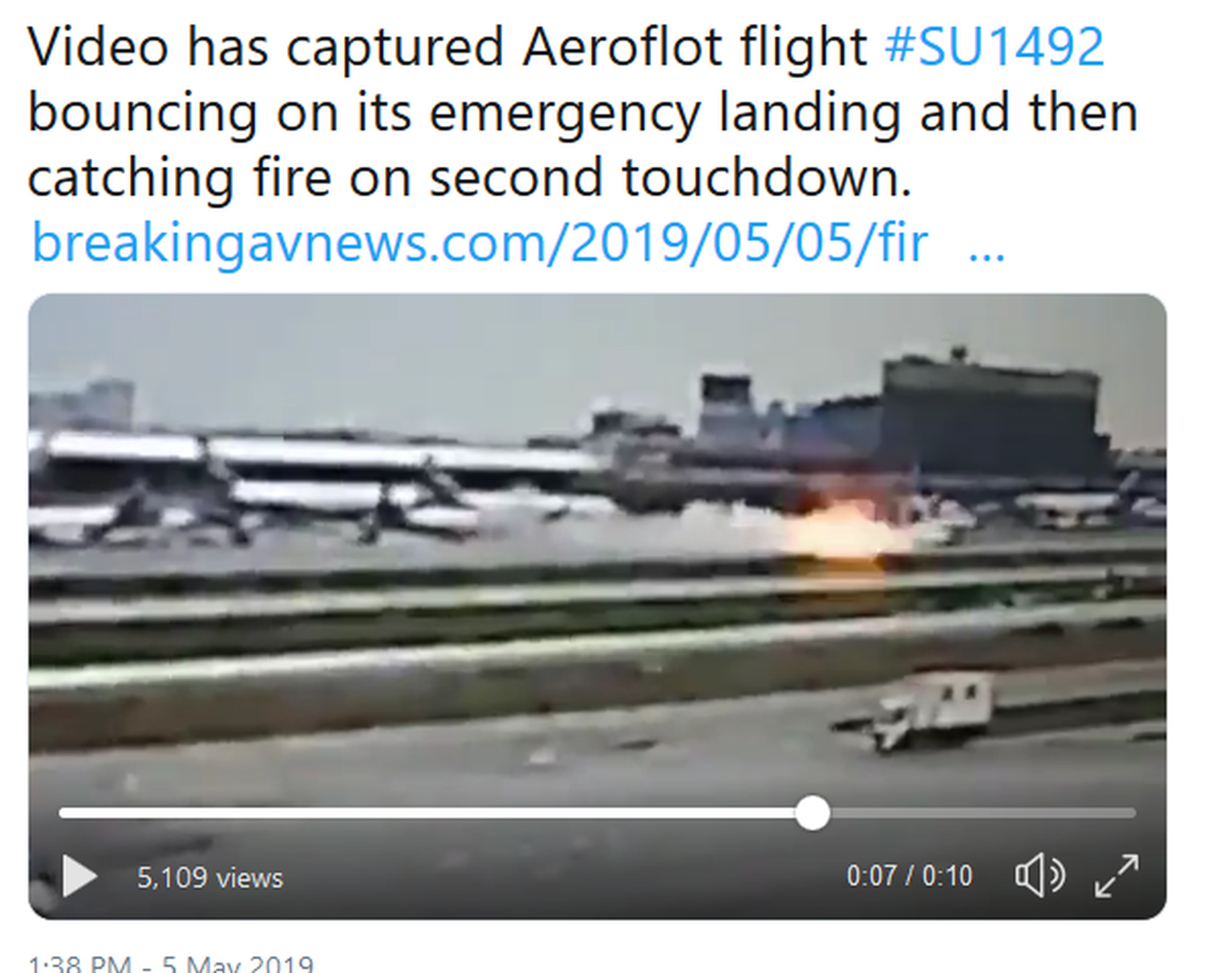Seek to the unplayed end of the timeline
The image size is (1232, 973).
tap(1127, 813)
